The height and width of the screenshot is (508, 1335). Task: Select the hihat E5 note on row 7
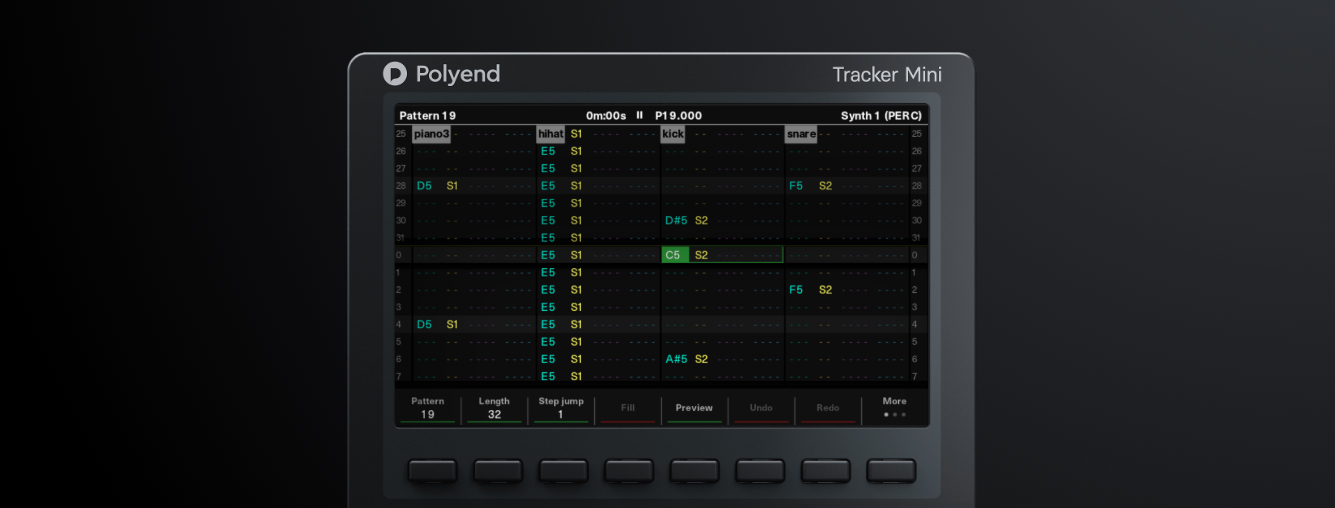[548, 376]
